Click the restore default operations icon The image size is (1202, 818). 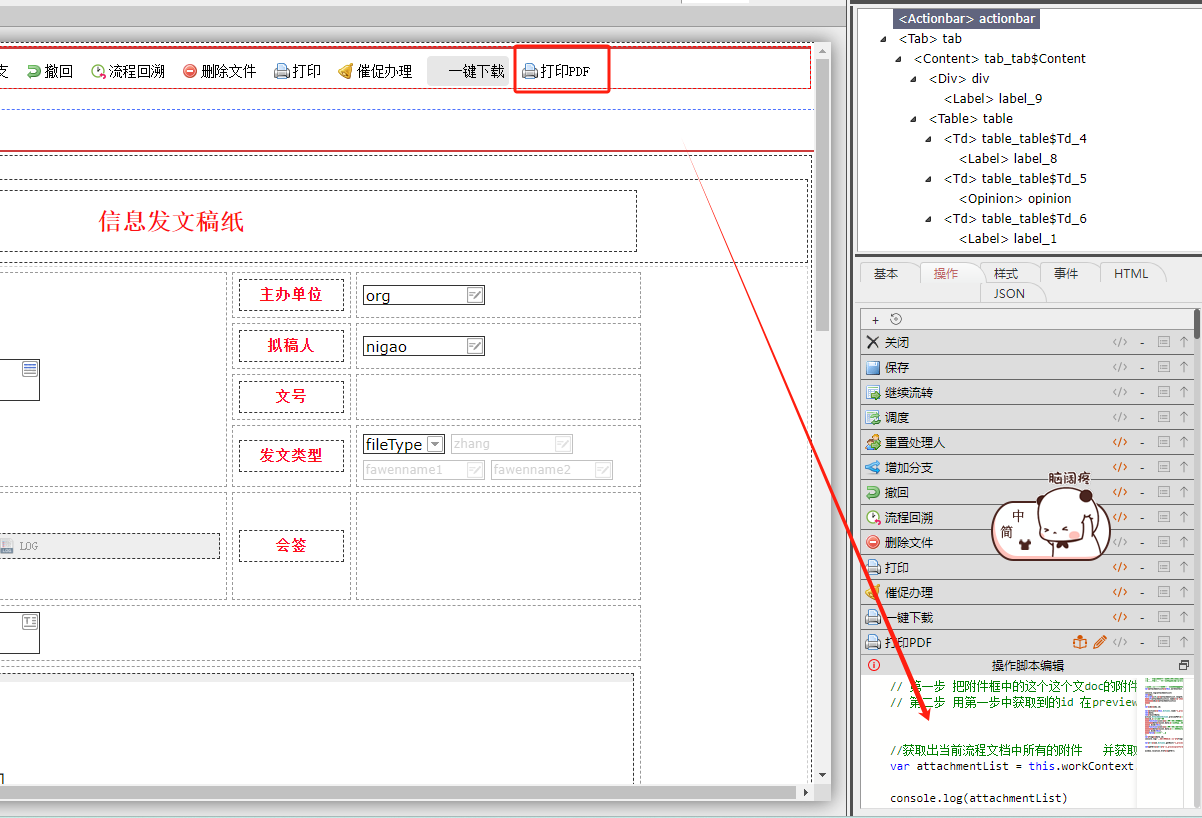click(x=895, y=320)
